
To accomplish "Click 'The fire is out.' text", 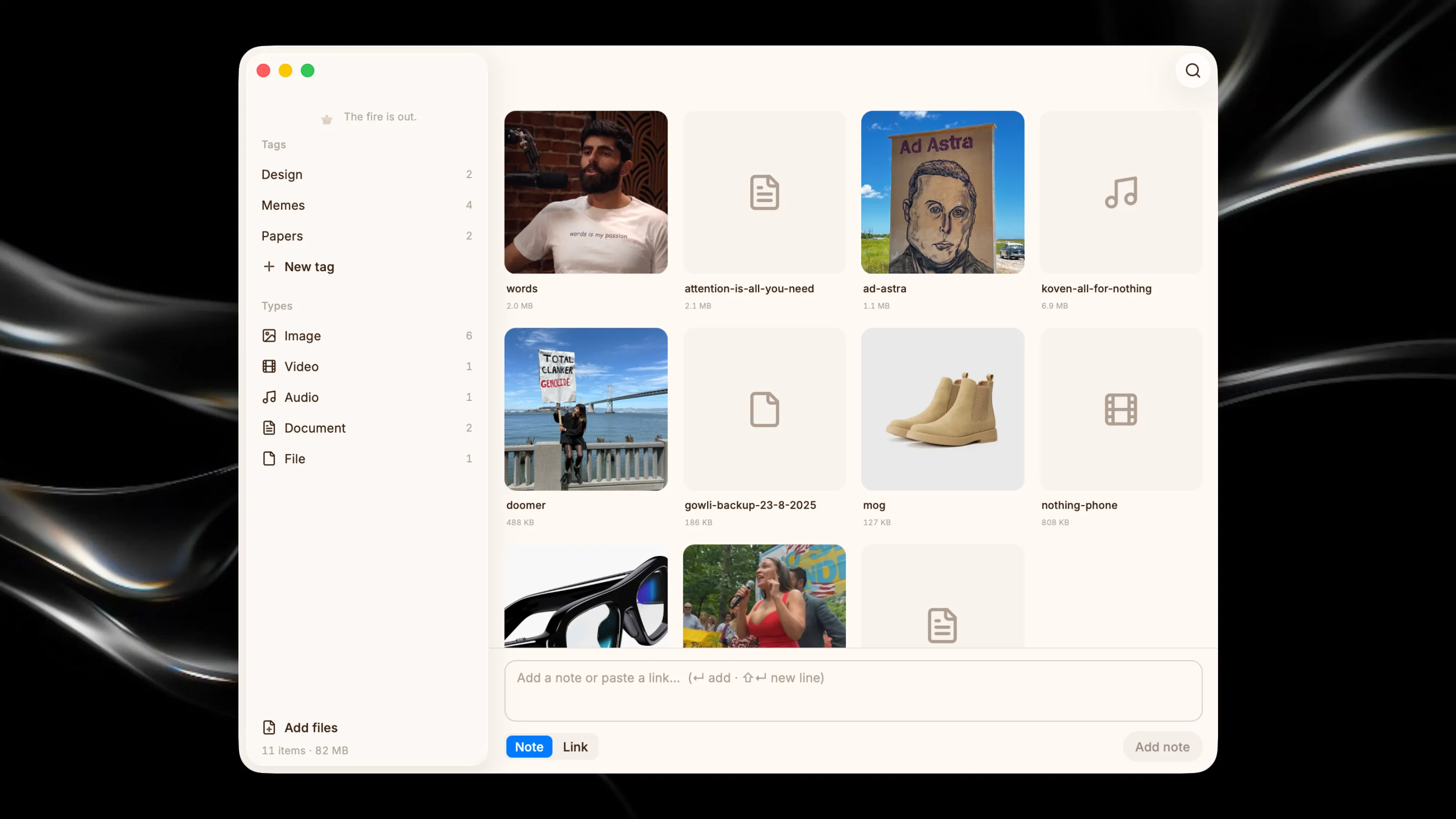I will pos(380,116).
